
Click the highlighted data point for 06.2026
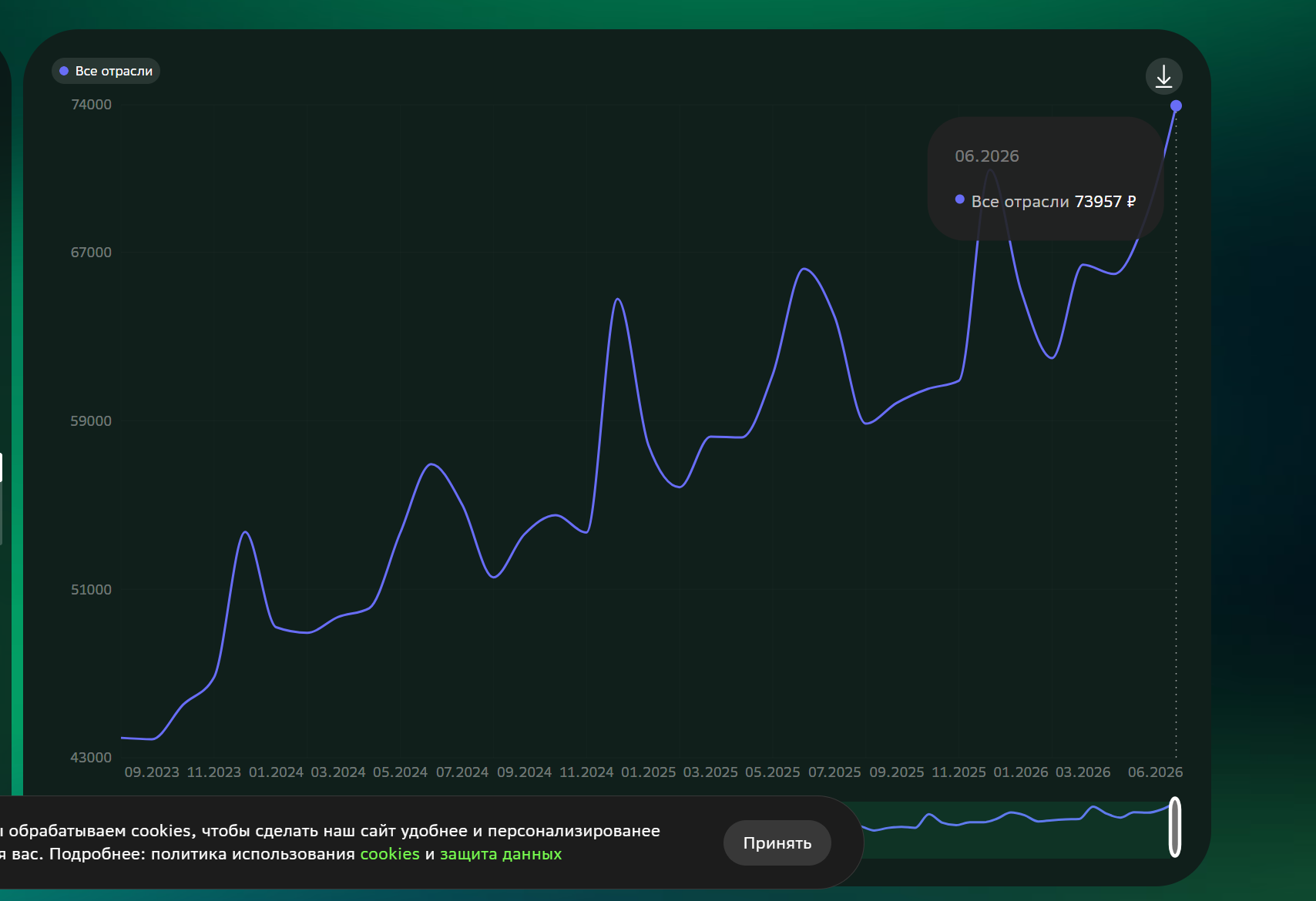coord(1176,106)
